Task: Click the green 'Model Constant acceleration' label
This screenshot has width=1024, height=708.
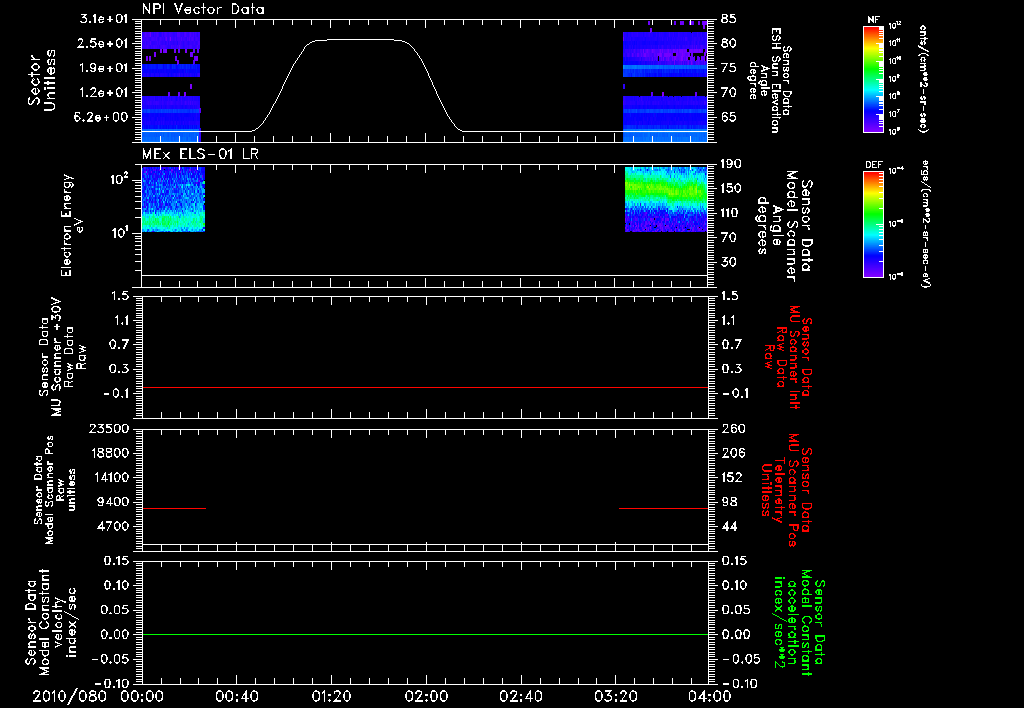Action: tap(799, 622)
